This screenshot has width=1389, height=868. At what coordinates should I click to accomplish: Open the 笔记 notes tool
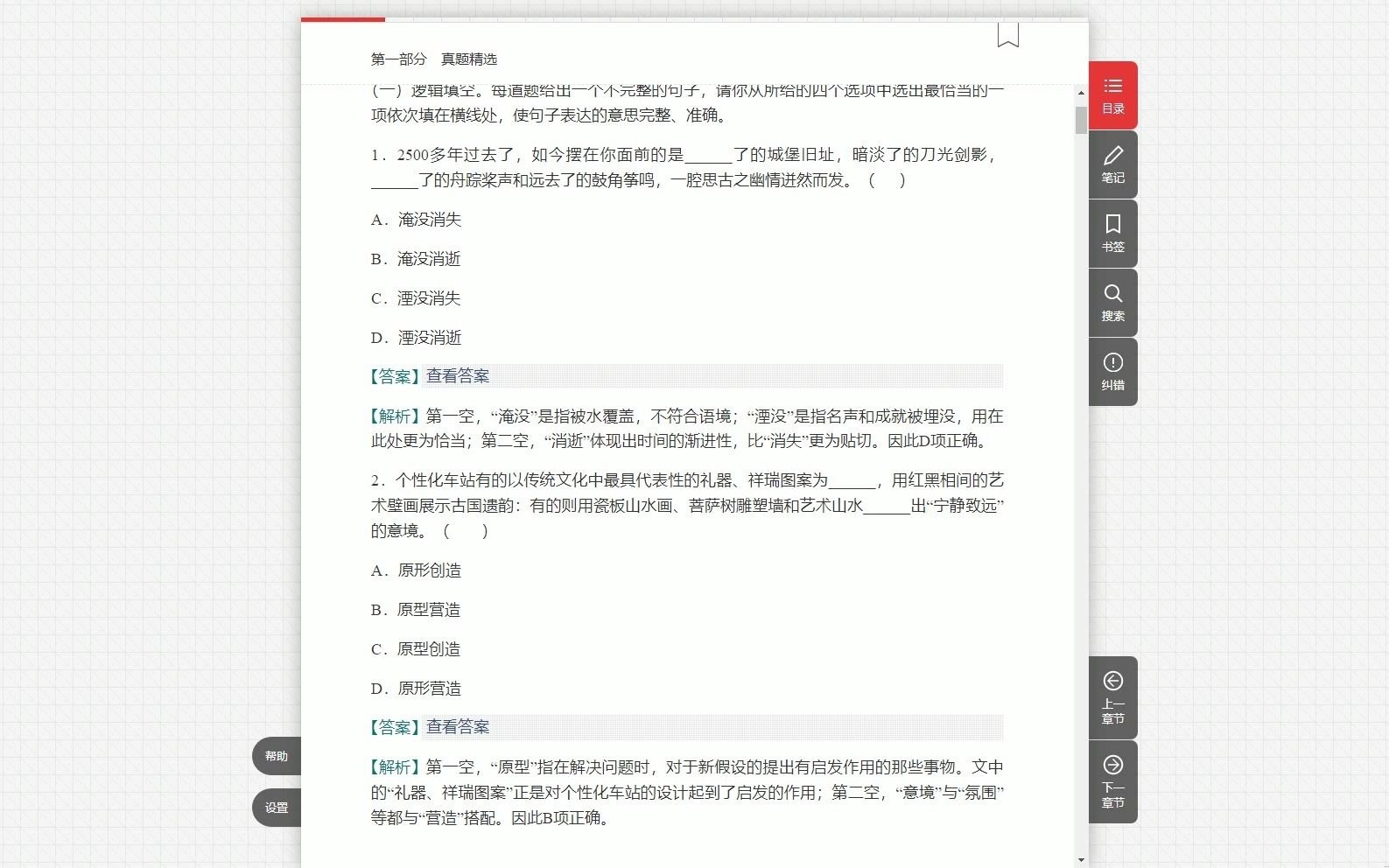click(1112, 164)
